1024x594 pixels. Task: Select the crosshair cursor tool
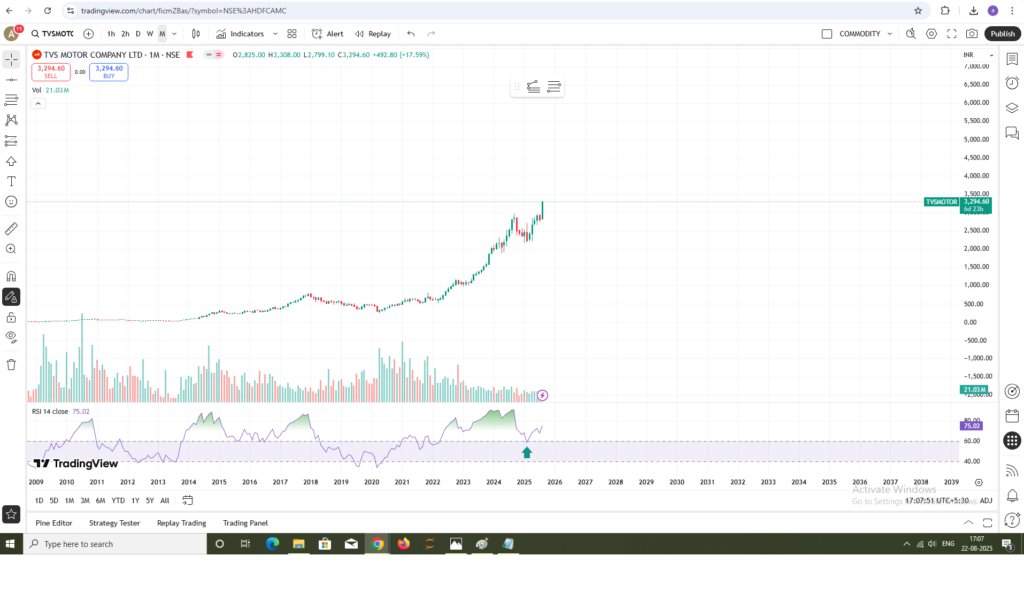point(11,59)
